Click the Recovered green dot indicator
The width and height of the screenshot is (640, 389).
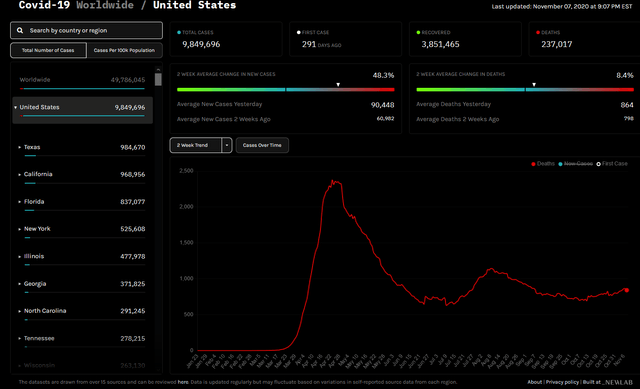(418, 32)
